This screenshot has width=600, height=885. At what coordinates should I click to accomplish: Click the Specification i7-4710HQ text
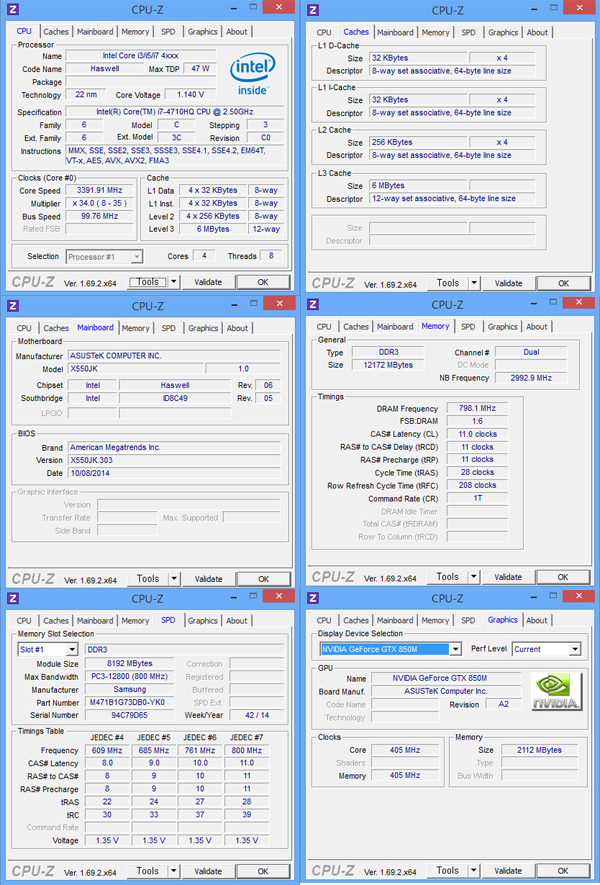[174, 112]
